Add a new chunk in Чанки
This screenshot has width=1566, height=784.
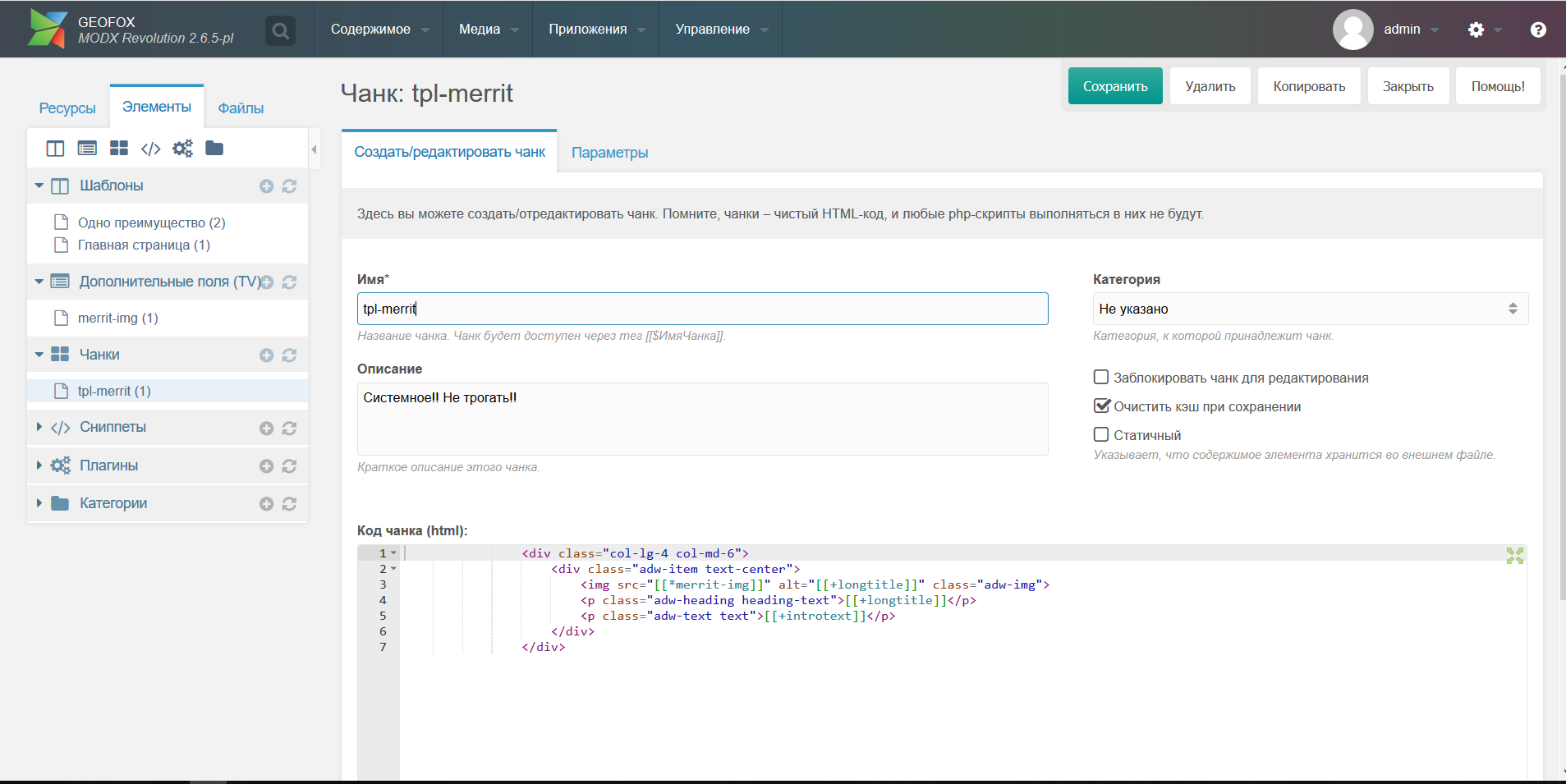pos(266,355)
